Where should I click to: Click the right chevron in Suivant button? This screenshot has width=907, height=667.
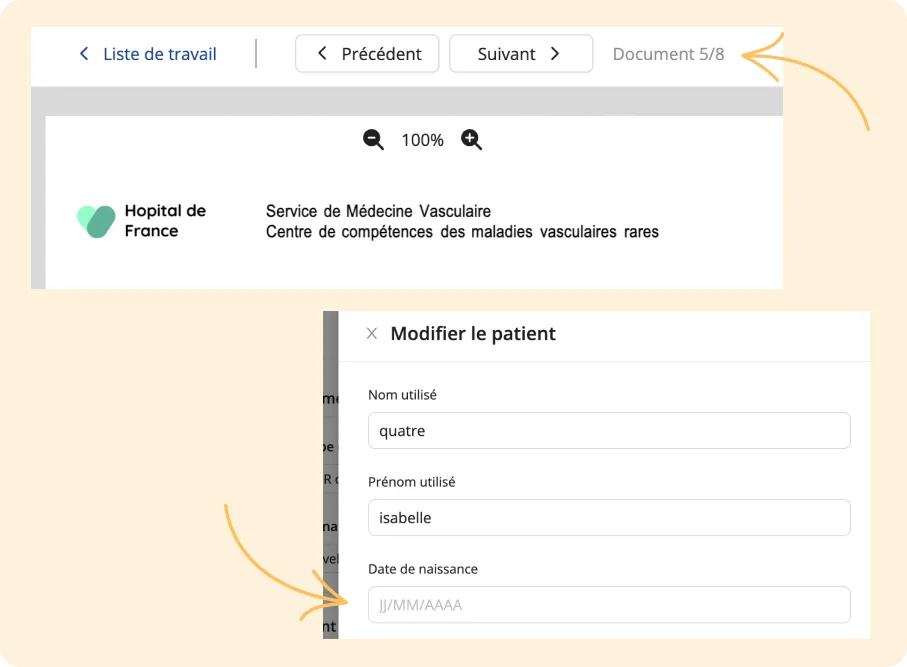[x=555, y=54]
